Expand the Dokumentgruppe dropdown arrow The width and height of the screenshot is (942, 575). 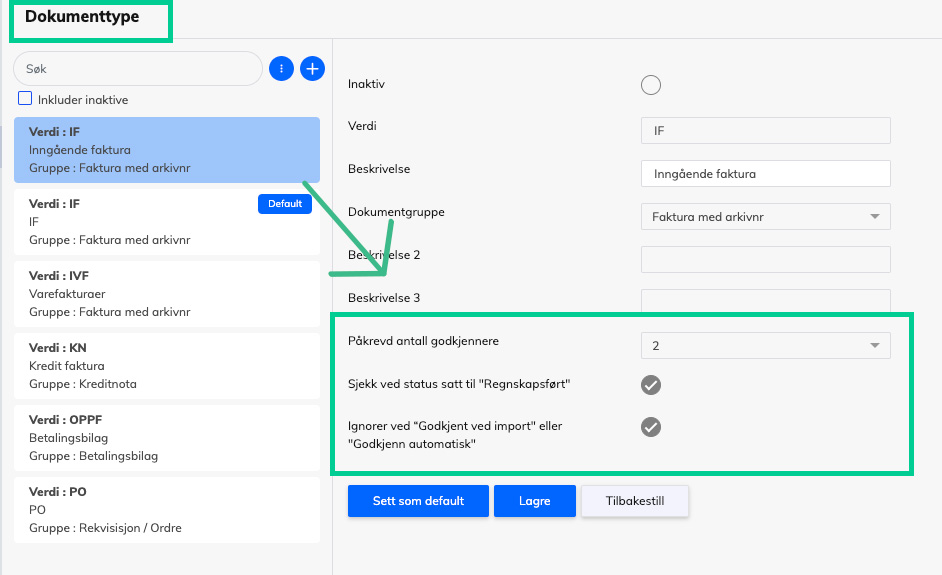click(x=875, y=216)
